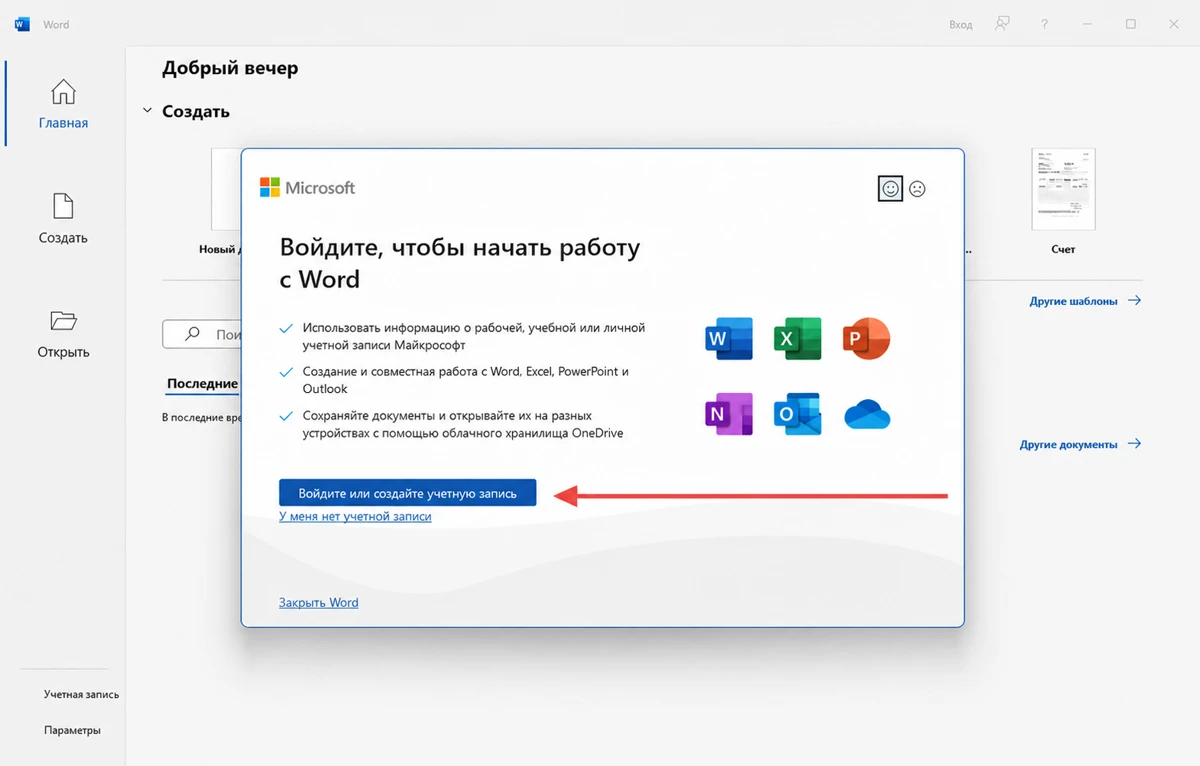Click the Microsoft logo in dialog

pos(307,187)
